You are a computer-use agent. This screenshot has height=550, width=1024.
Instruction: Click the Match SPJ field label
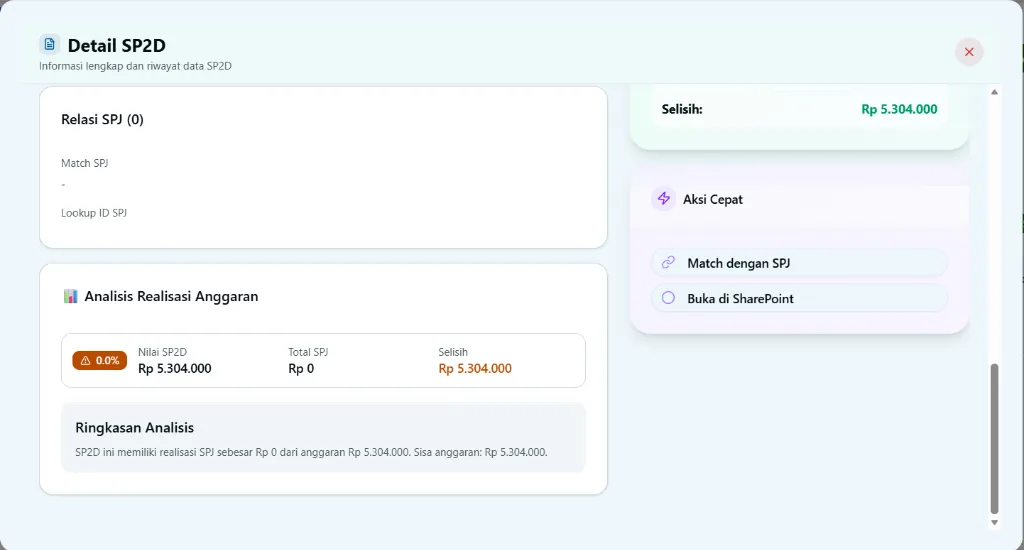[x=84, y=163]
